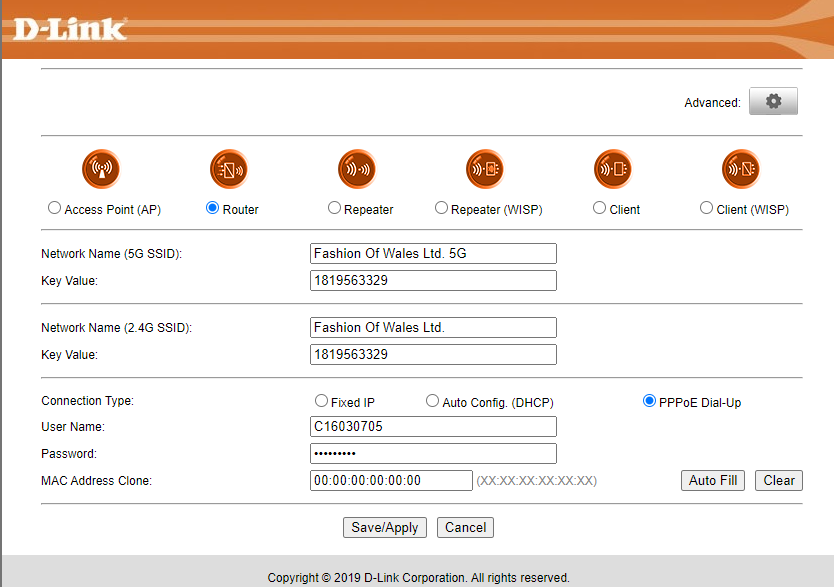Click Auto Fill for MAC address

[x=712, y=480]
